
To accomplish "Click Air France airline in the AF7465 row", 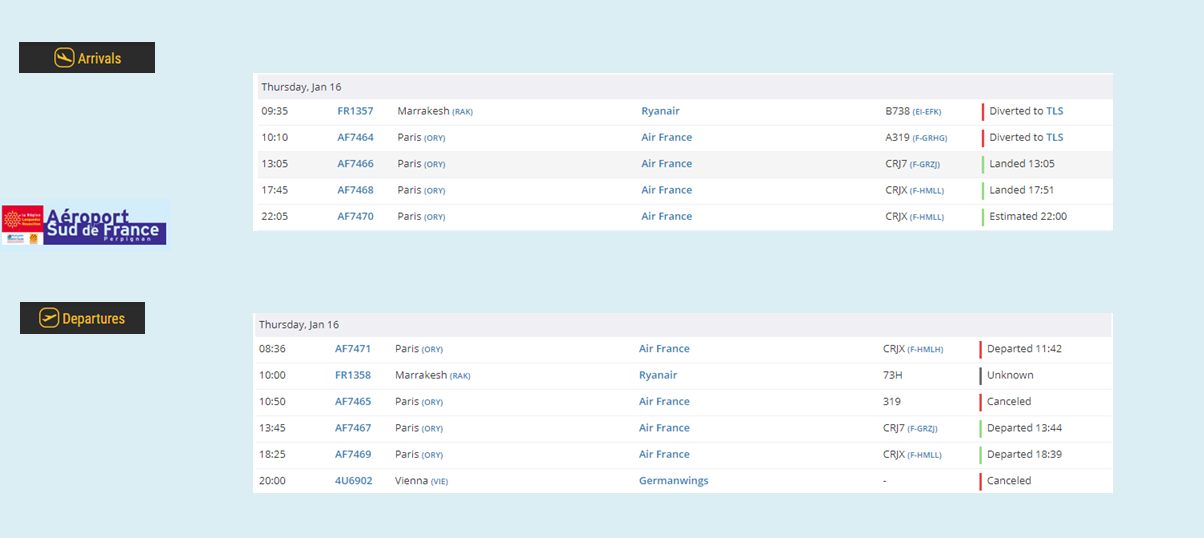I will tap(664, 401).
